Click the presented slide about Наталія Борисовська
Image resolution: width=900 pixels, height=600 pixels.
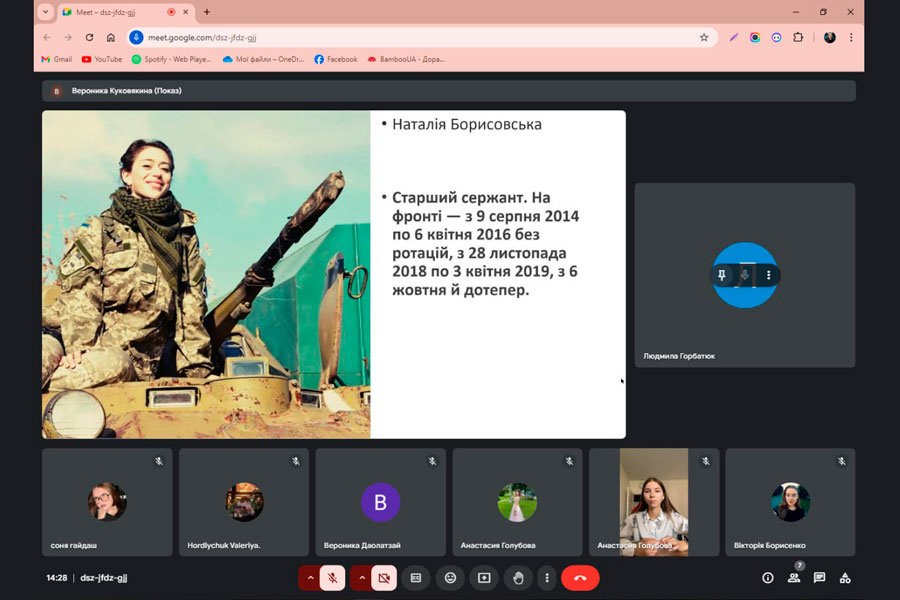(334, 274)
